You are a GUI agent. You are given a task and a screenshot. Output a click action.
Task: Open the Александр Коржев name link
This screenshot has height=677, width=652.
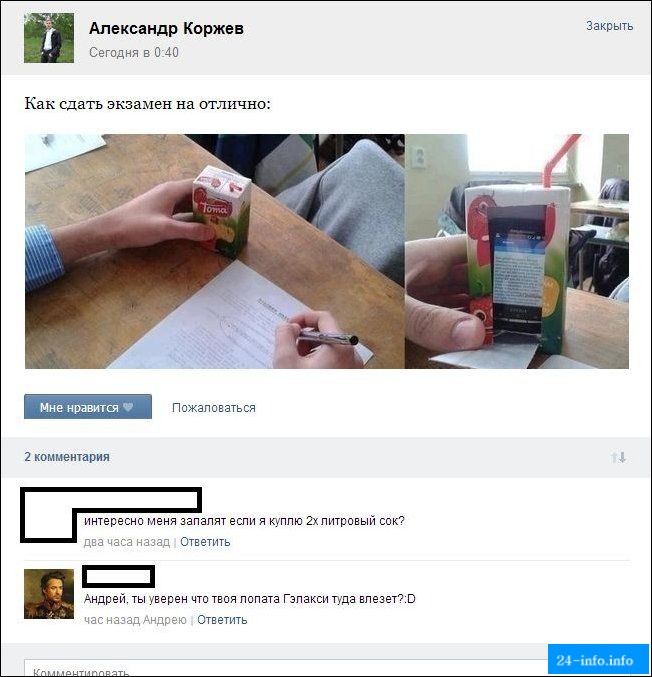pyautogui.click(x=166, y=28)
